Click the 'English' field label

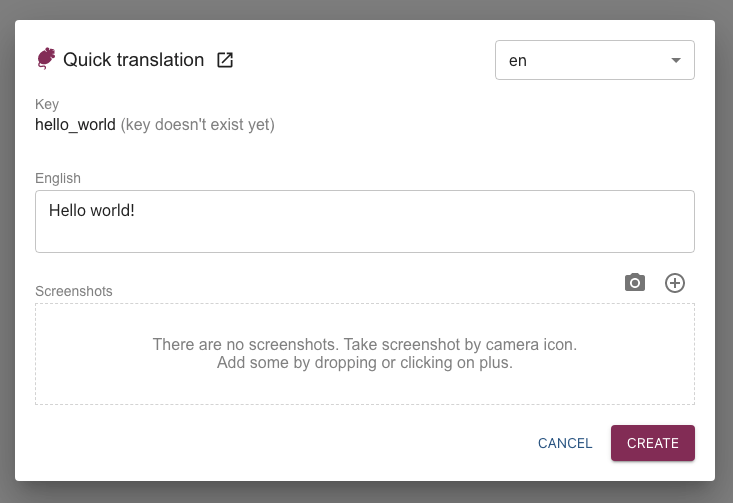click(58, 178)
